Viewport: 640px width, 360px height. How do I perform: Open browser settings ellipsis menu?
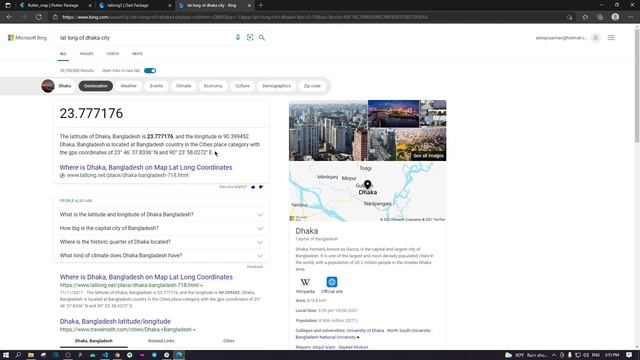point(631,17)
